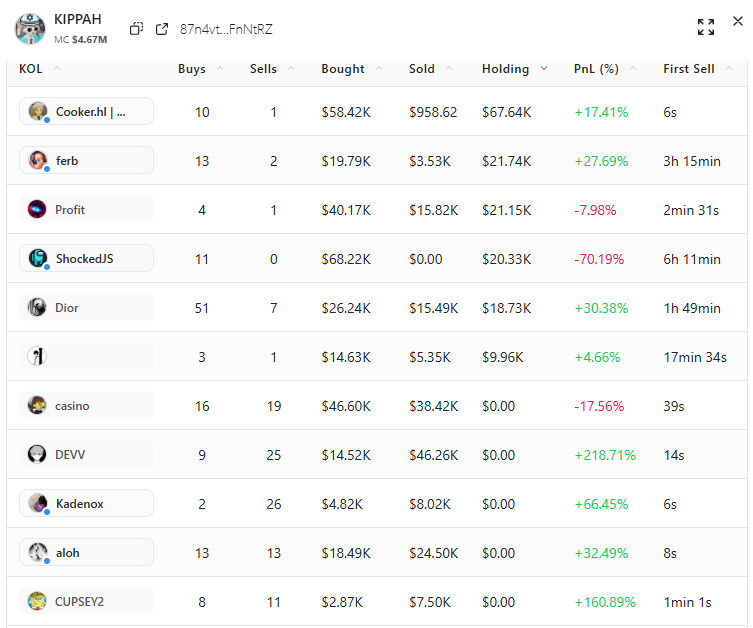Open Dior KOL profile
753x628 pixels.
pyautogui.click(x=86, y=307)
